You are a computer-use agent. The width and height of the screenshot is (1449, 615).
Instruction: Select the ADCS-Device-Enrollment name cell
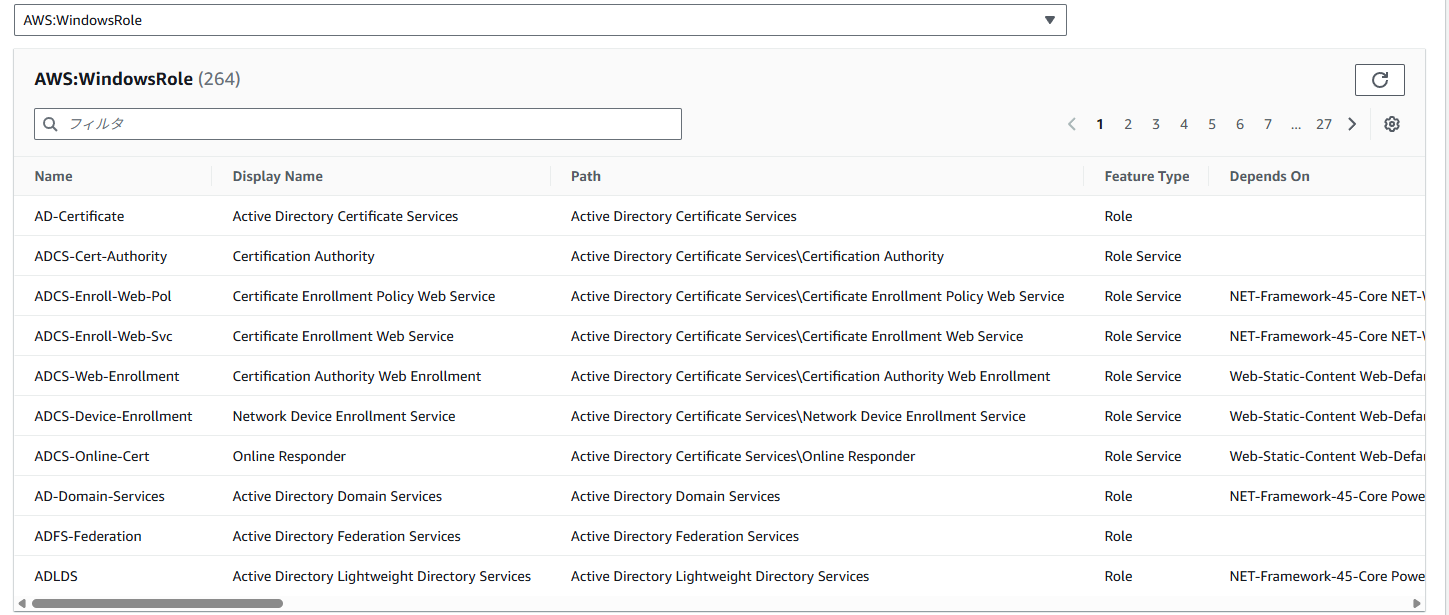click(114, 416)
